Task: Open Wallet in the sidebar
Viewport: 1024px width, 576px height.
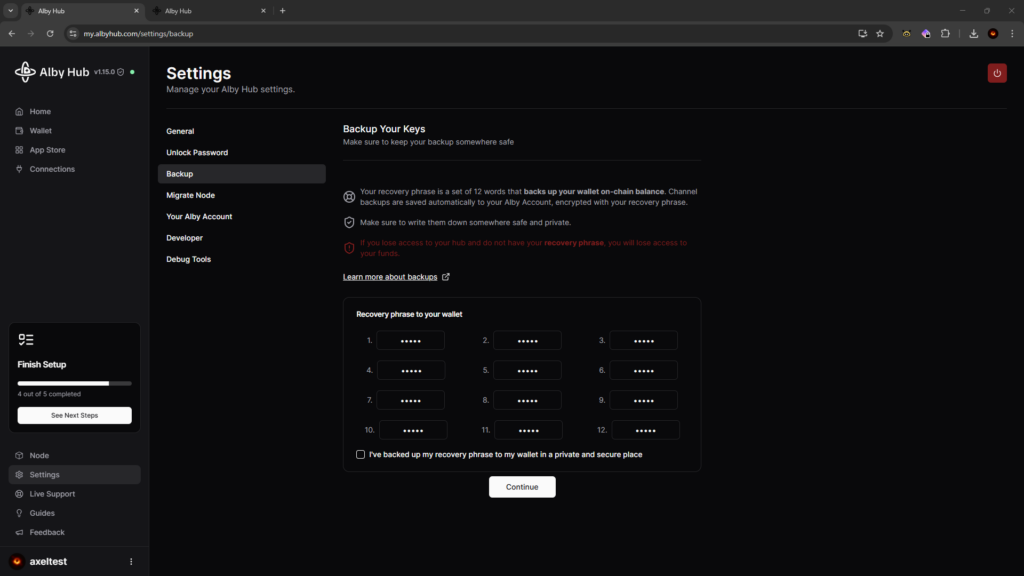Action: [x=40, y=131]
